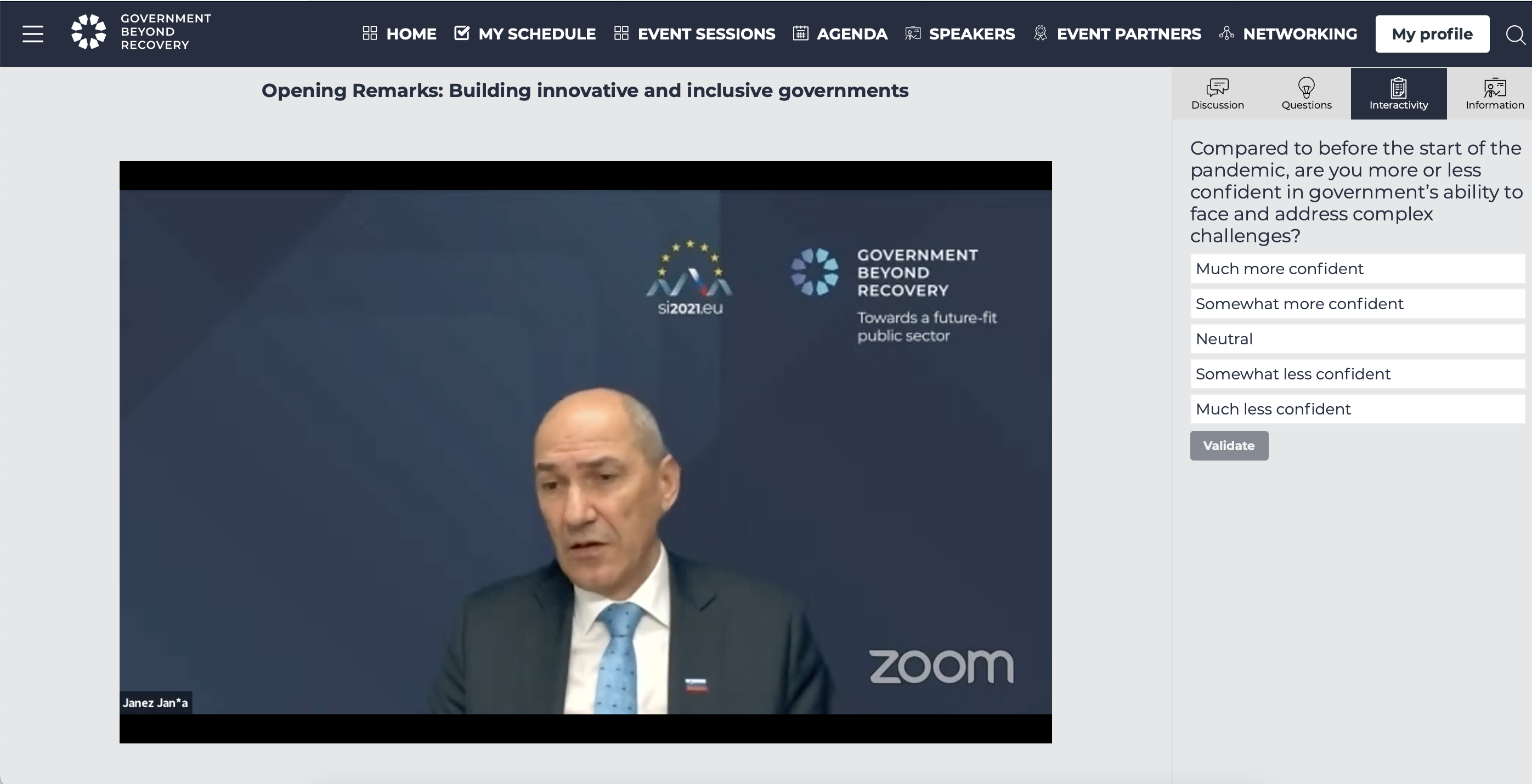Select the 'Much more confident' option
The width and height of the screenshot is (1532, 784).
[x=1357, y=269]
